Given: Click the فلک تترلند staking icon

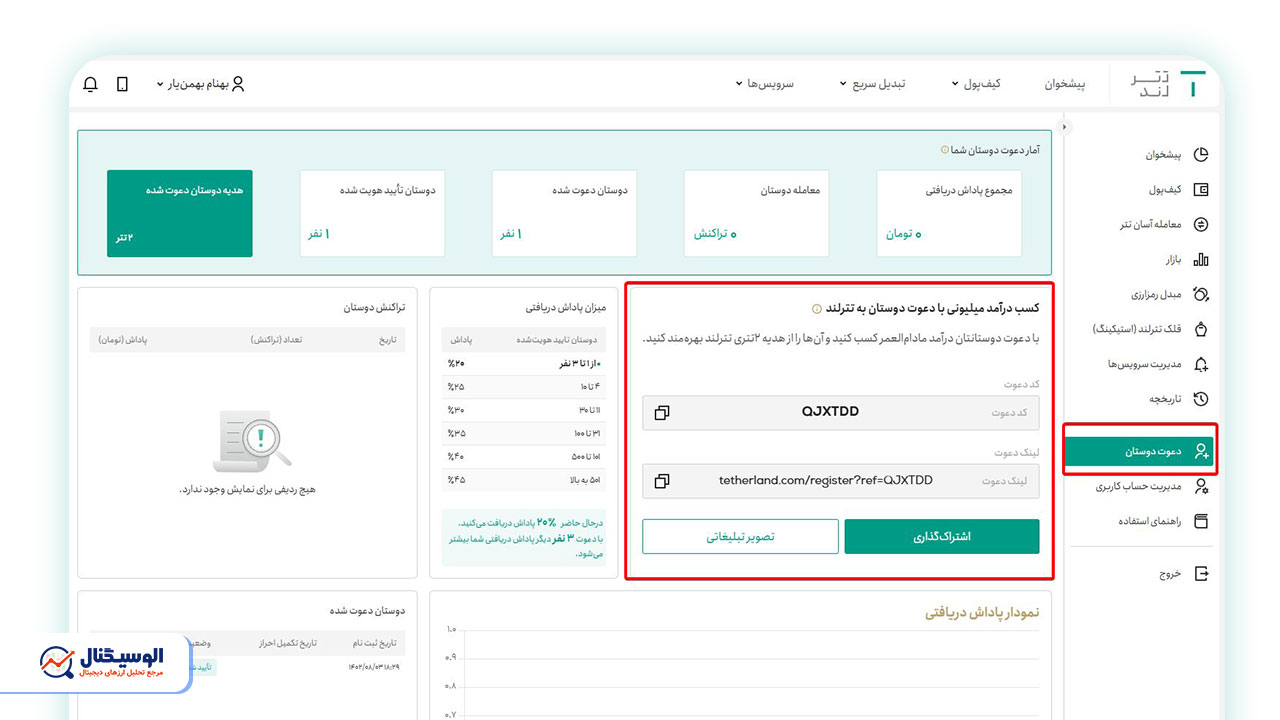Looking at the screenshot, I should coord(1201,329).
